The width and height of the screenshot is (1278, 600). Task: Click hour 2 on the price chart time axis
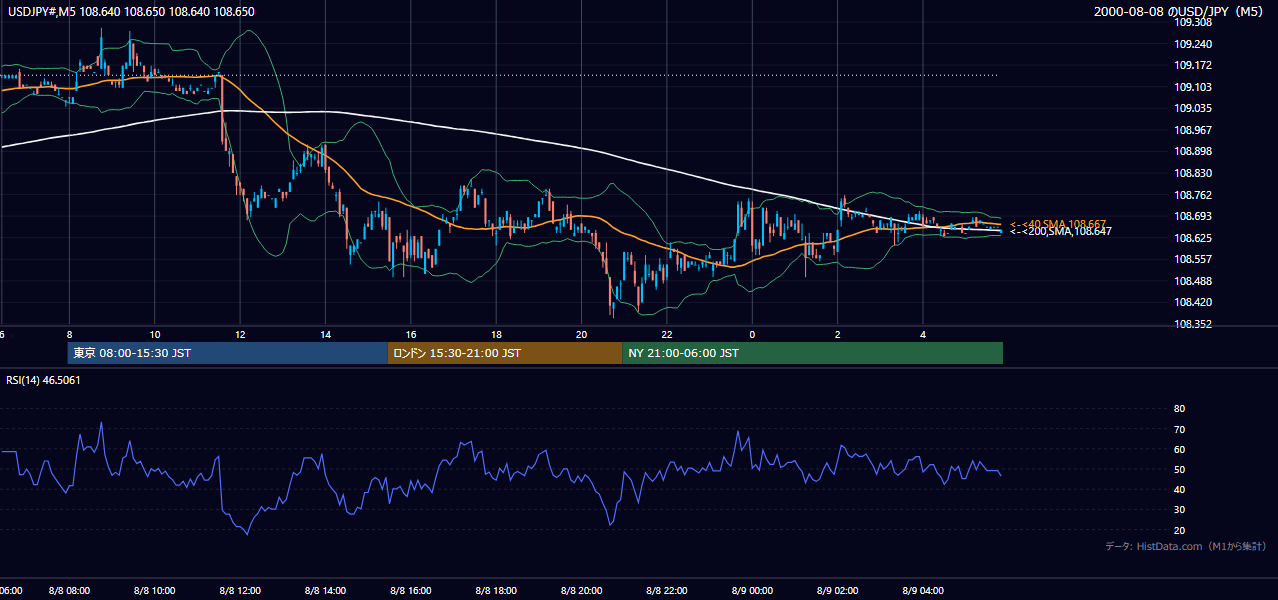(837, 334)
